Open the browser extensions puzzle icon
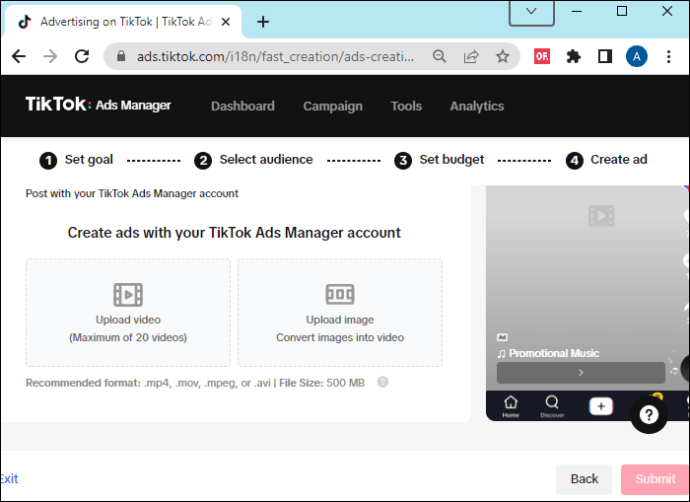Image resolution: width=690 pixels, height=502 pixels. tap(573, 56)
